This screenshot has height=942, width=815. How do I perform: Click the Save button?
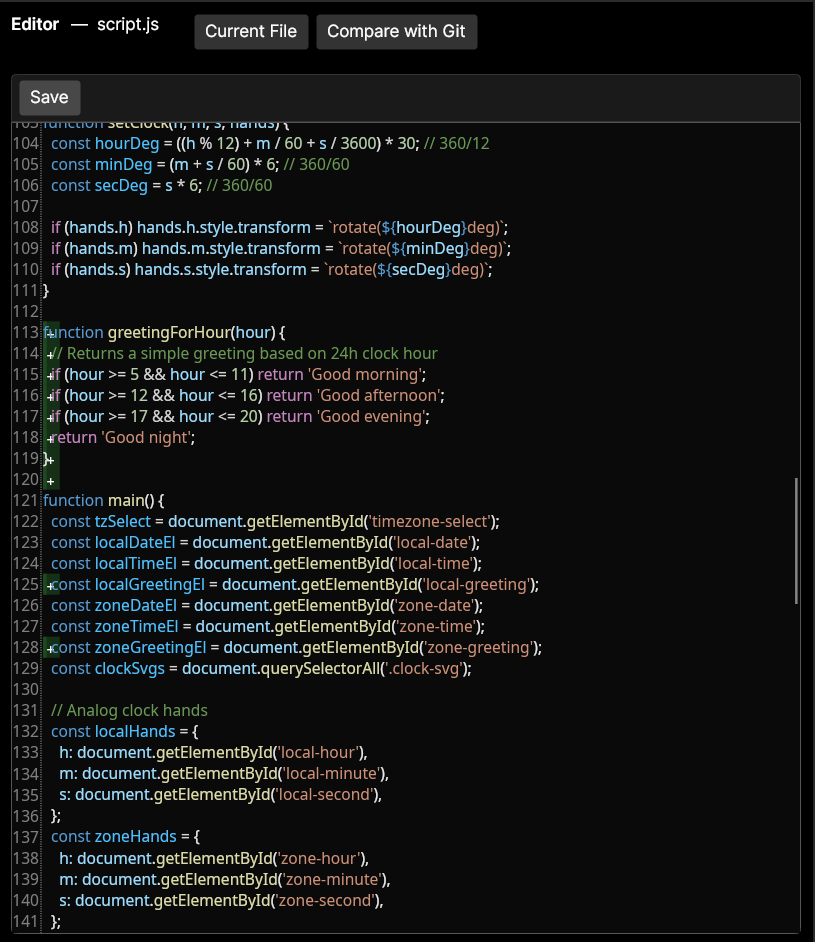[48, 97]
